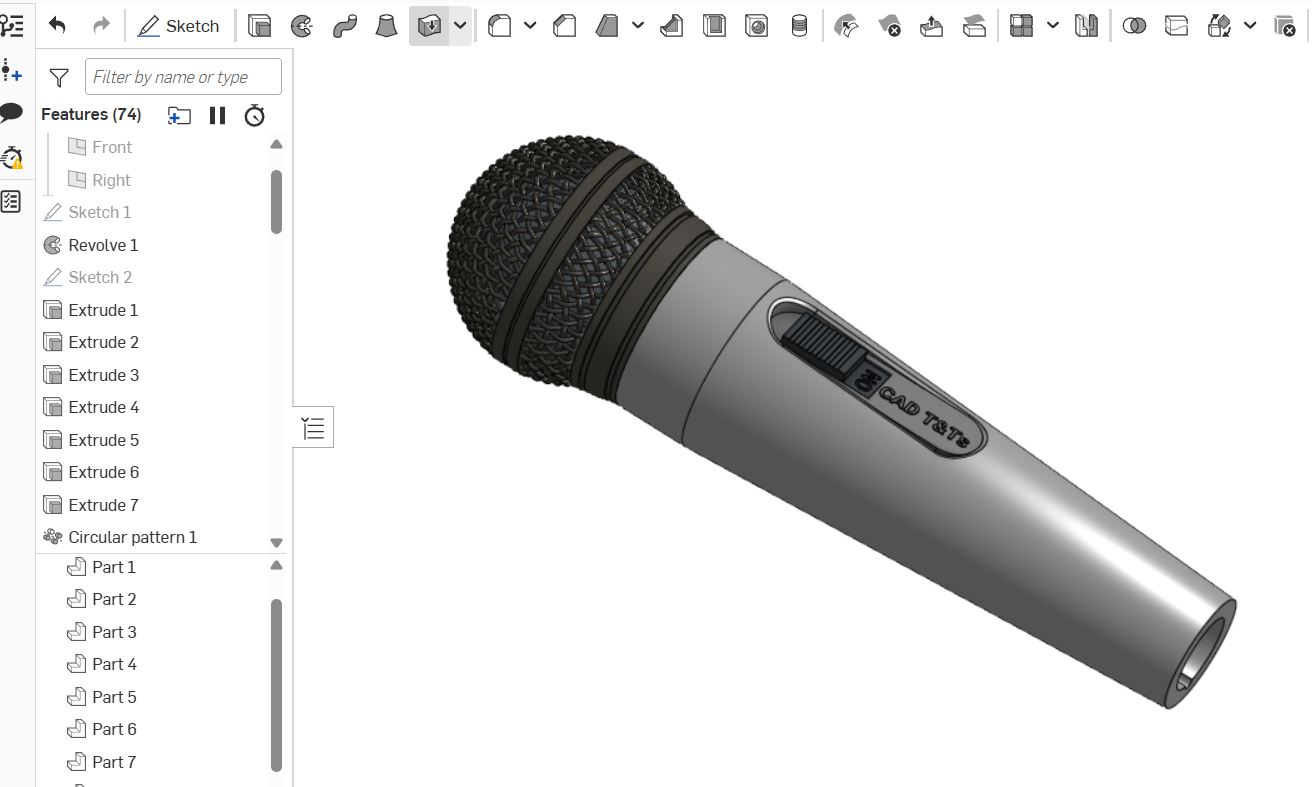Suspend feature regeneration with the pause icon

click(x=217, y=115)
